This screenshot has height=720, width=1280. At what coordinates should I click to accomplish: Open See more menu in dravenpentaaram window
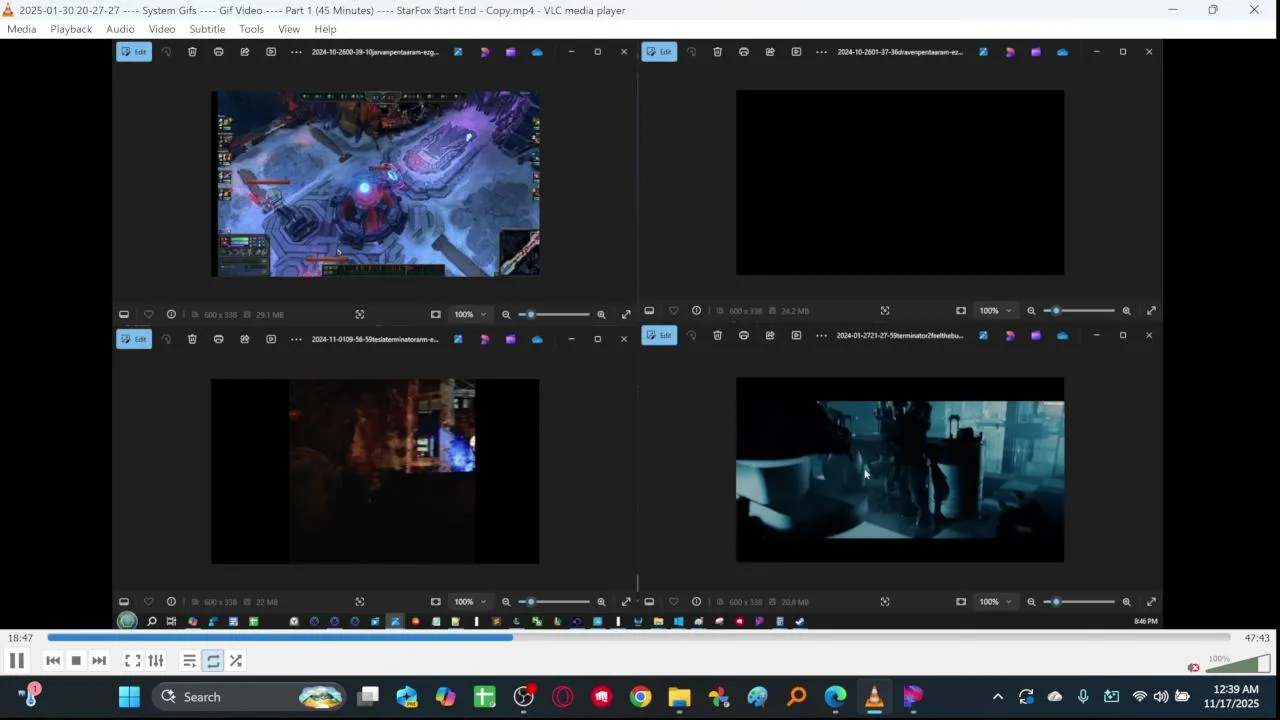[821, 52]
